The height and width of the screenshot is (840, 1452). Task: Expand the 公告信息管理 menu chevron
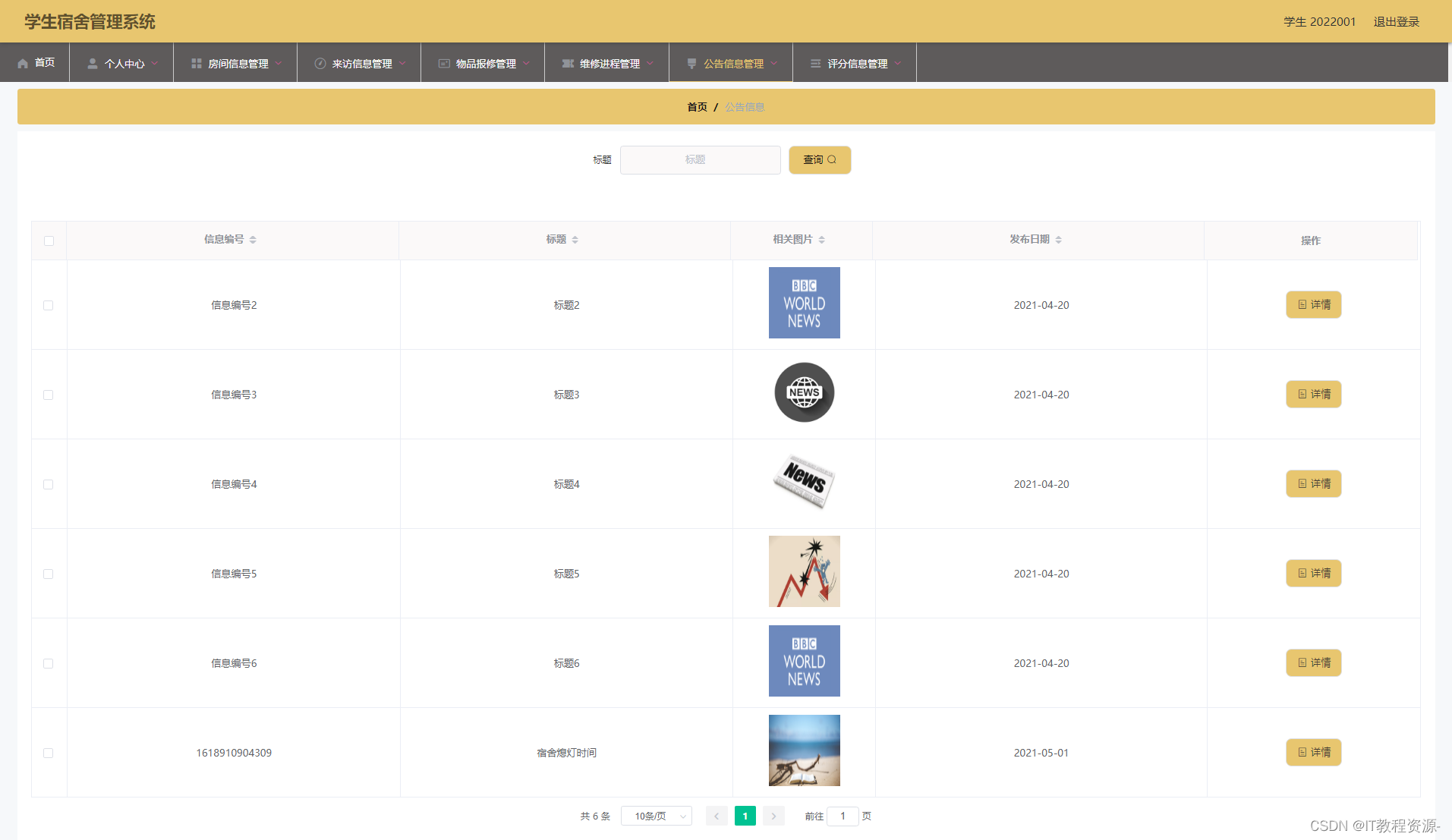774,64
